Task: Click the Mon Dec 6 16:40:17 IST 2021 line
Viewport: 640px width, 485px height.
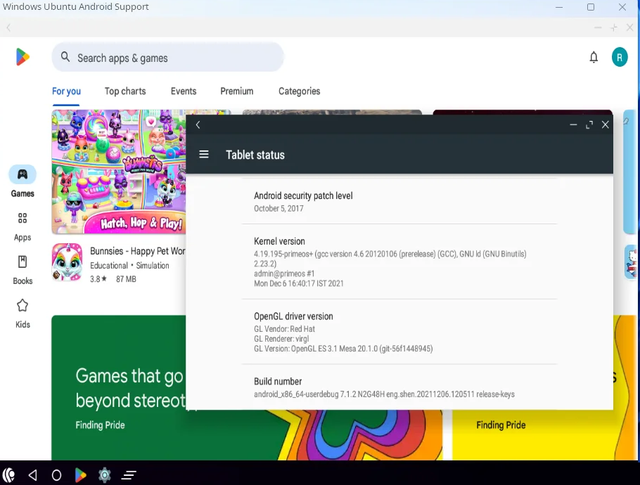Action: click(x=298, y=283)
